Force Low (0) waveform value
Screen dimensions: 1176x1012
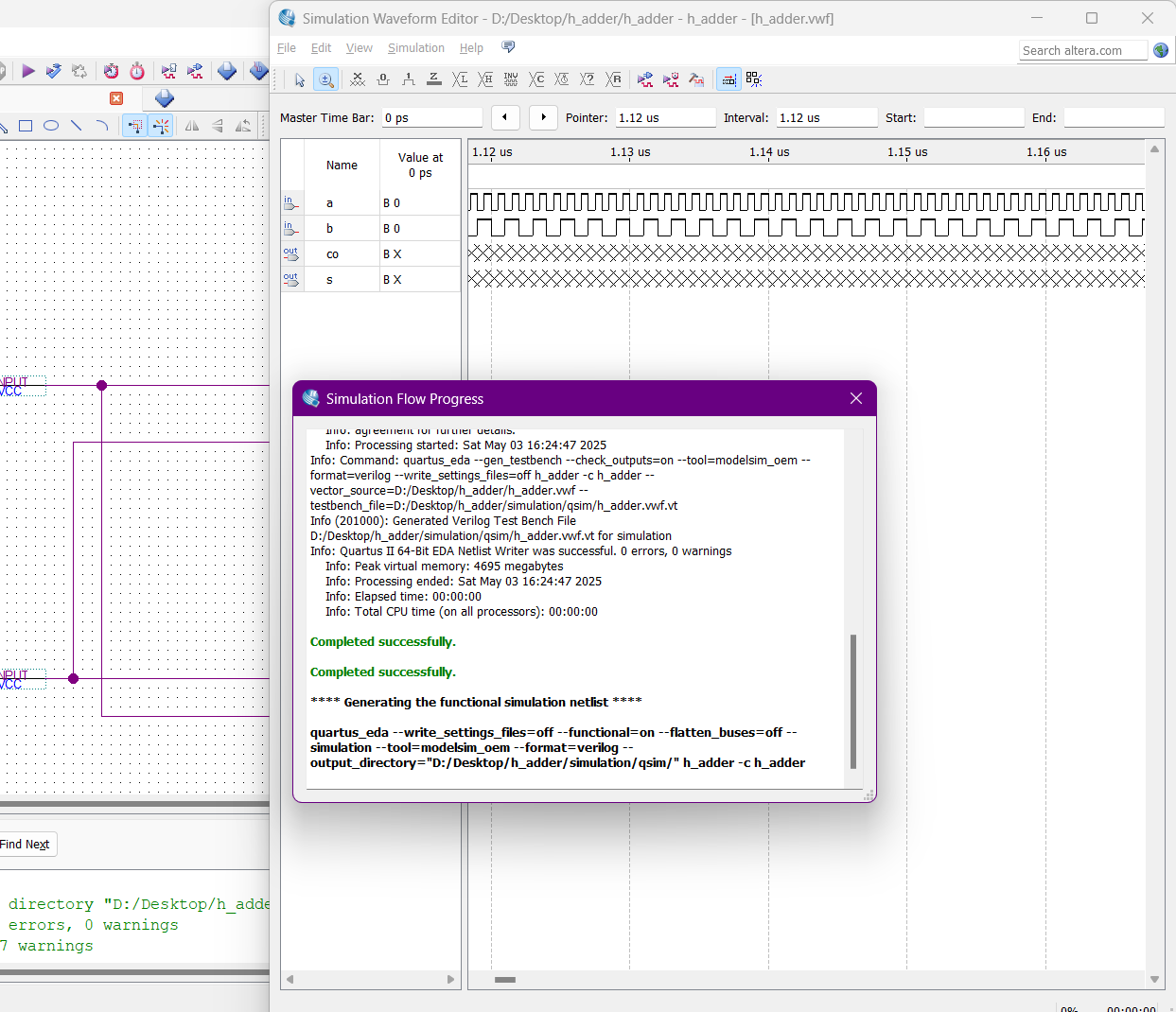point(383,80)
